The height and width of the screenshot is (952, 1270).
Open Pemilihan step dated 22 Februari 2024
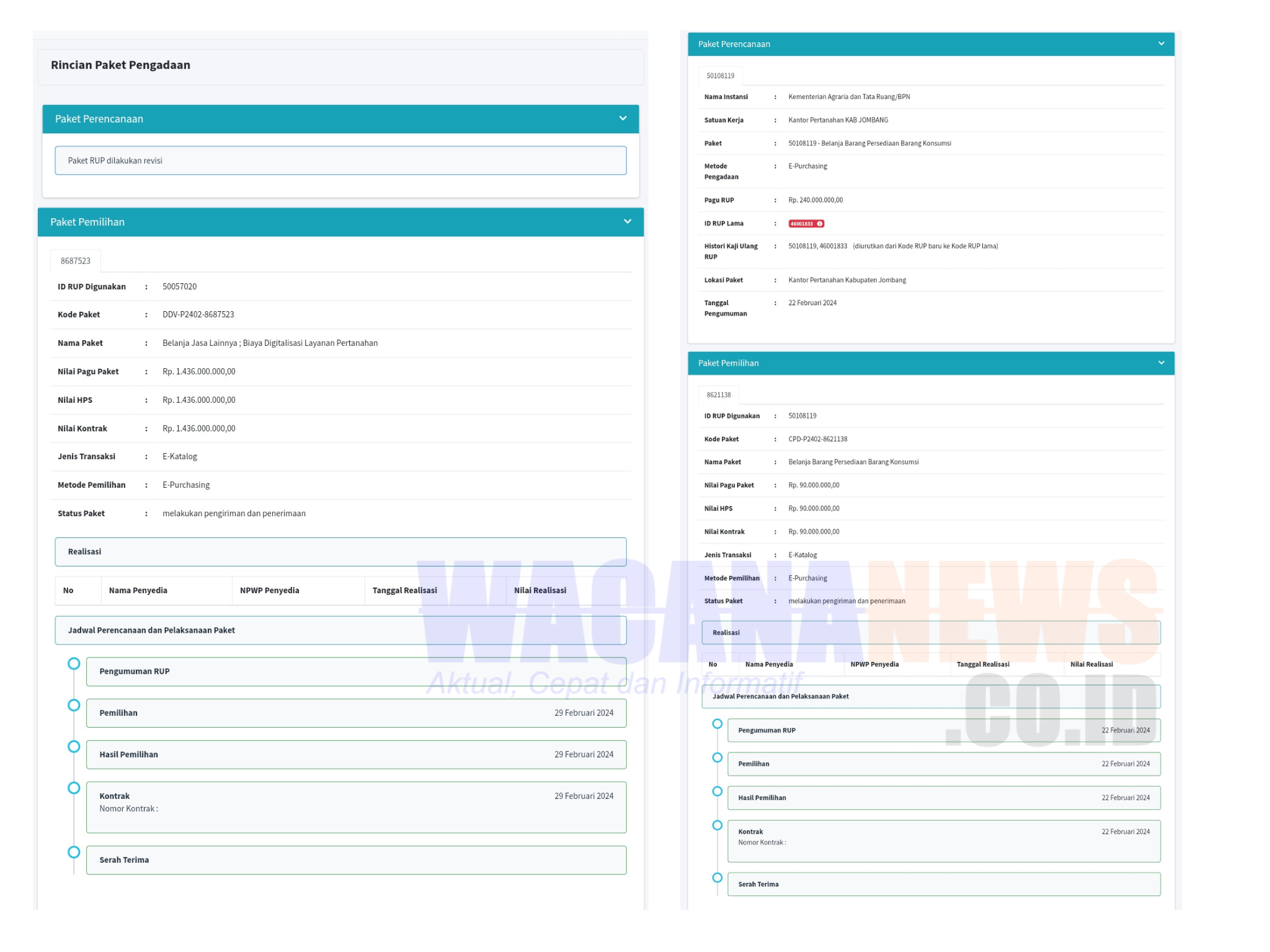pyautogui.click(x=944, y=764)
